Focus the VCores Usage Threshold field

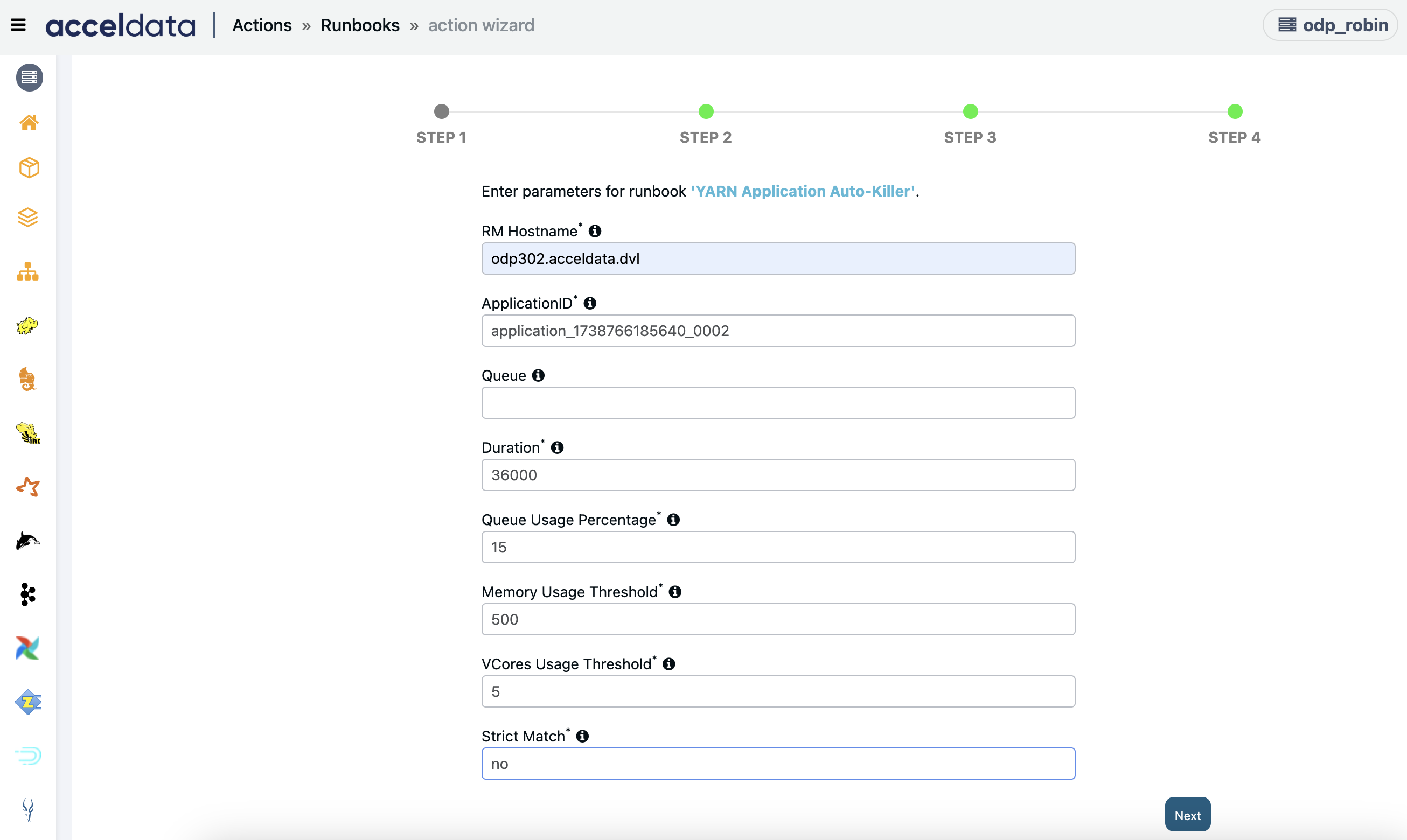pyautogui.click(x=778, y=692)
